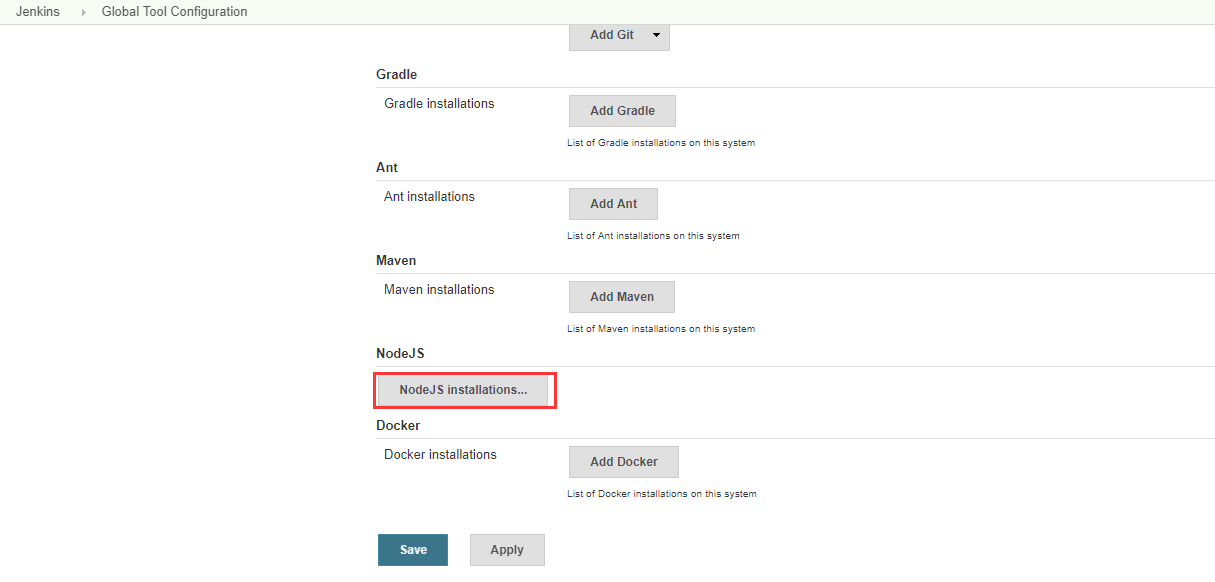Expand the Add Git dropdown arrow
This screenshot has width=1215, height=582.
[656, 35]
